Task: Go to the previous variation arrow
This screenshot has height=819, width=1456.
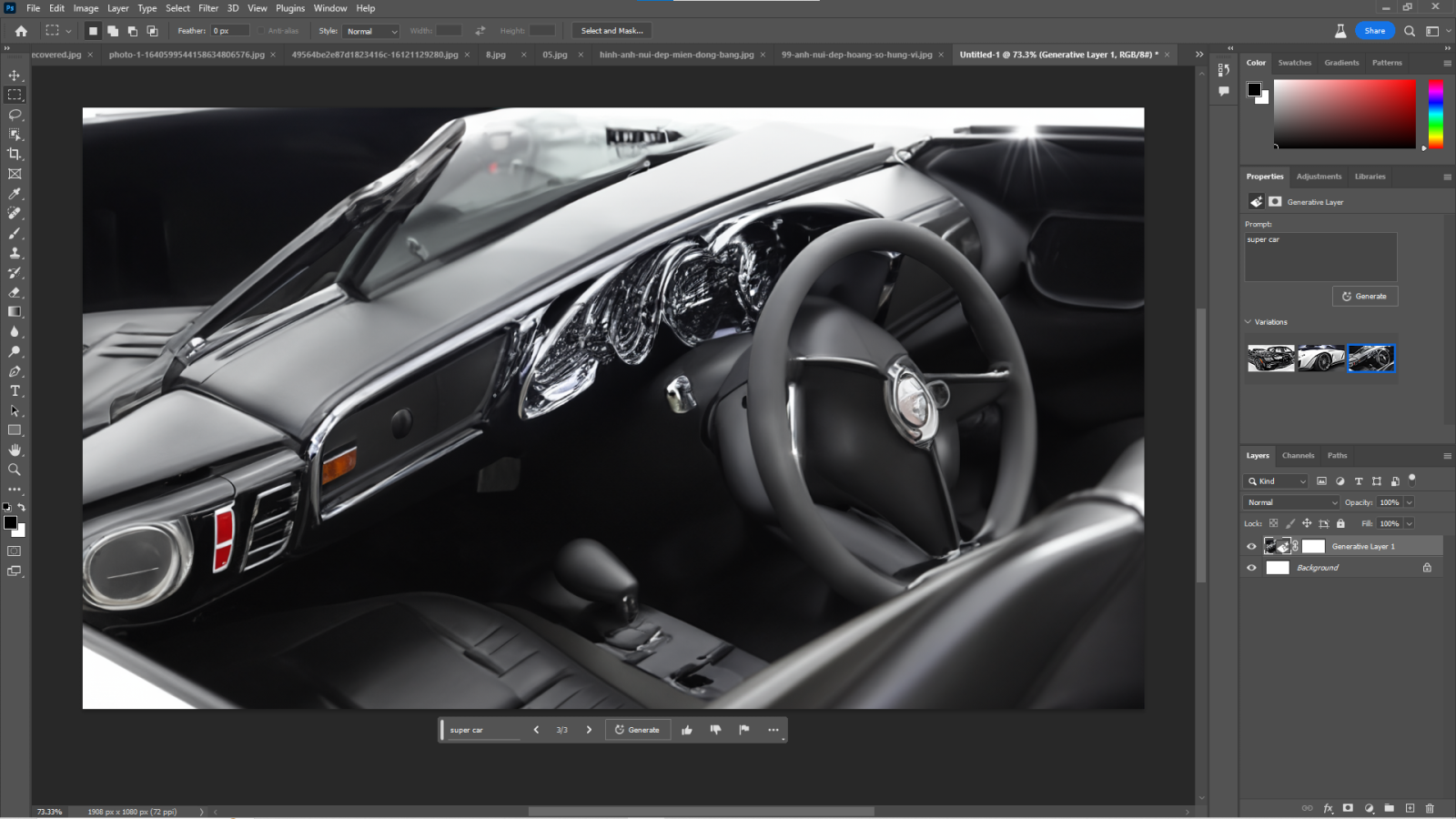Action: point(536,730)
